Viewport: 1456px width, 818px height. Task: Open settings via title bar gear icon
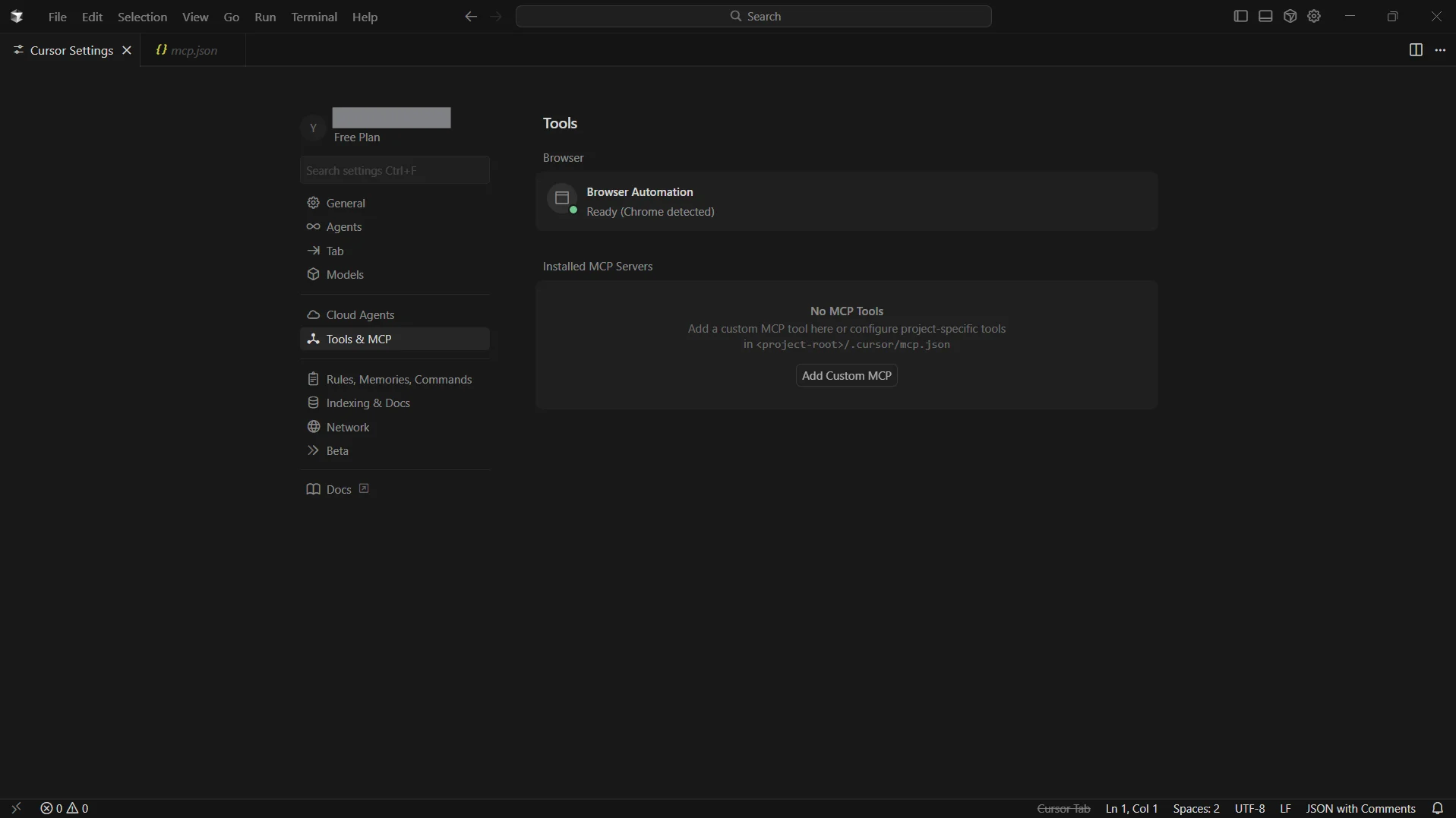point(1315,16)
